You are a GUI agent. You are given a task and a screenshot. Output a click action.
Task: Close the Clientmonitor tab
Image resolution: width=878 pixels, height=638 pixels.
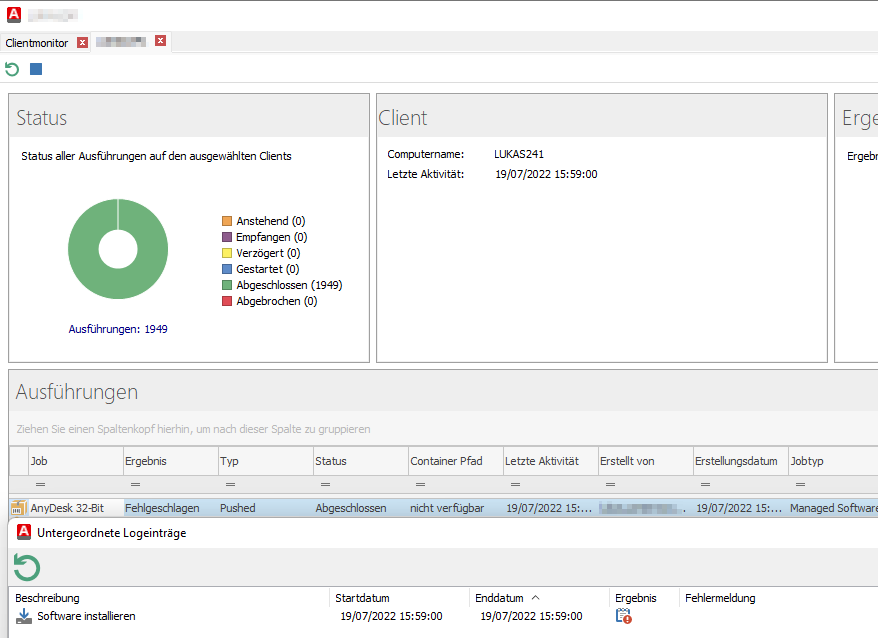(x=82, y=42)
